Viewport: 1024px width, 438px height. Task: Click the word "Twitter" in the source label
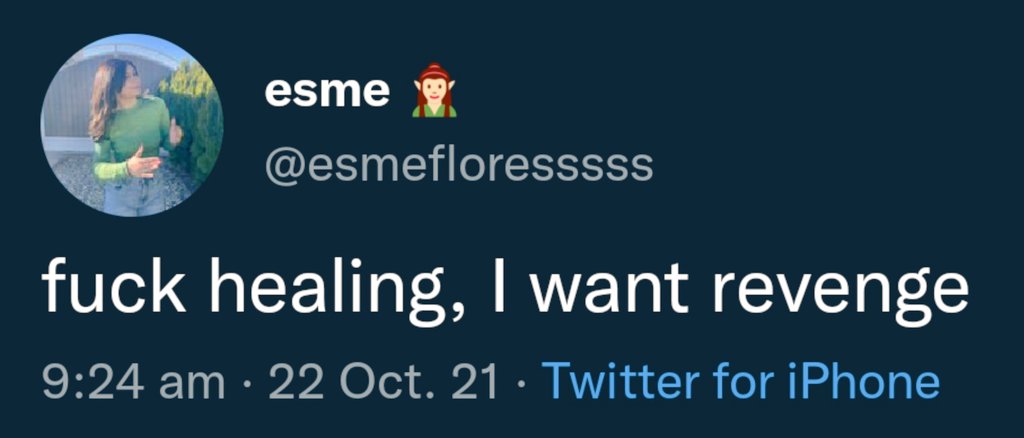click(607, 381)
